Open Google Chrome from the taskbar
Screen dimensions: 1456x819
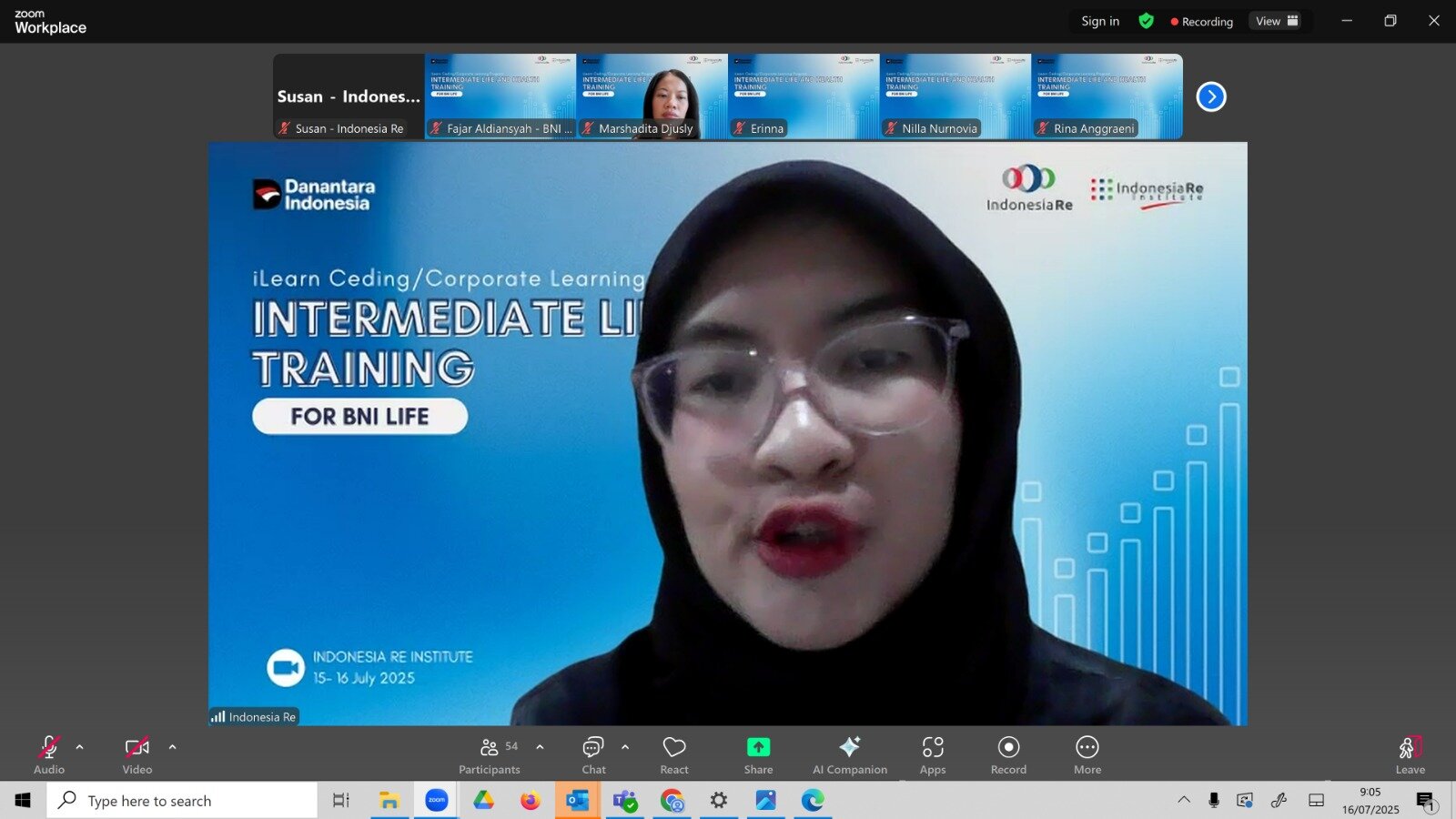click(x=672, y=800)
